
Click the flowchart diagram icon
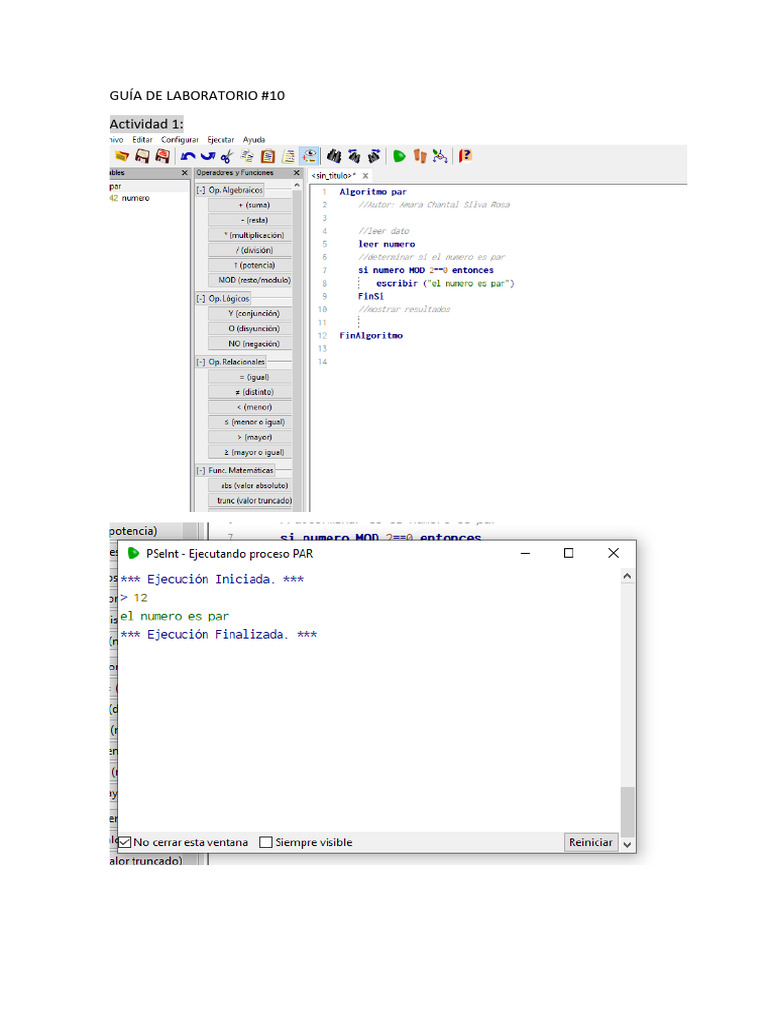point(440,156)
